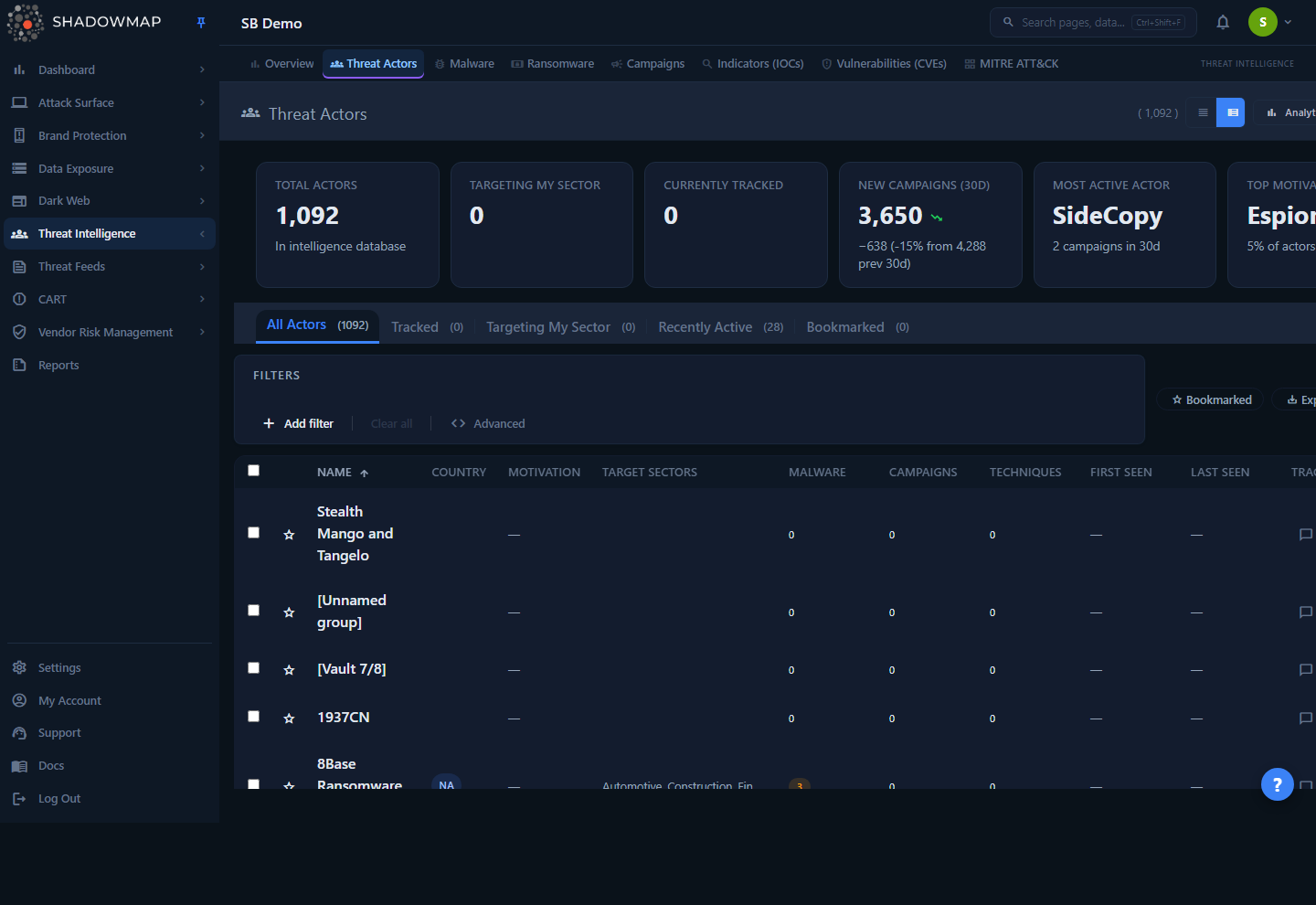Click the Bookmarked filter button
This screenshot has width=1316, height=905.
[x=1211, y=400]
